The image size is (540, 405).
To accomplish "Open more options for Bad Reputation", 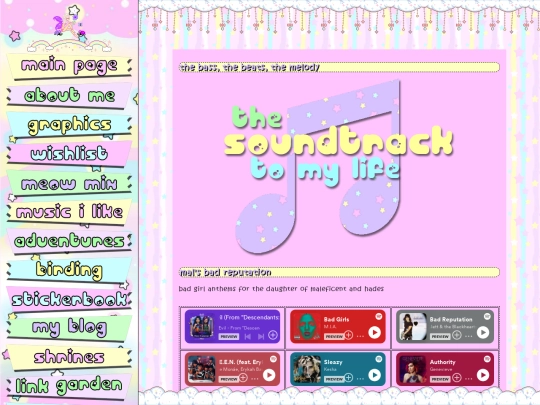I will tap(468, 336).
